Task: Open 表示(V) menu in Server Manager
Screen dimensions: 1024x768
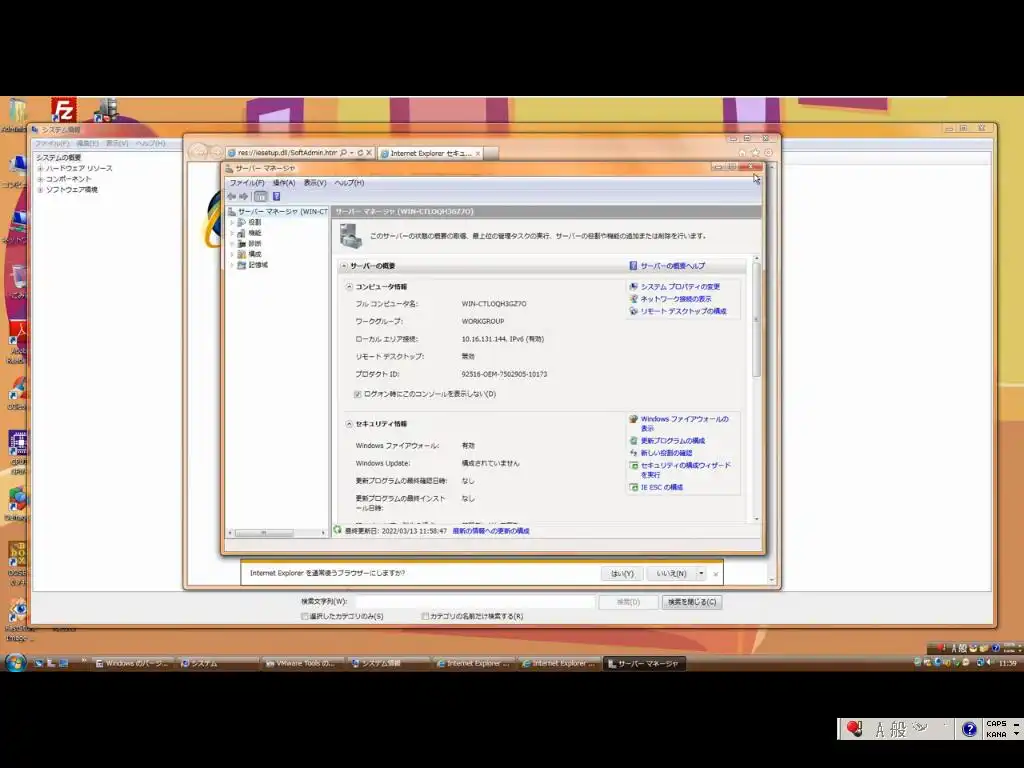Action: pyautogui.click(x=315, y=183)
